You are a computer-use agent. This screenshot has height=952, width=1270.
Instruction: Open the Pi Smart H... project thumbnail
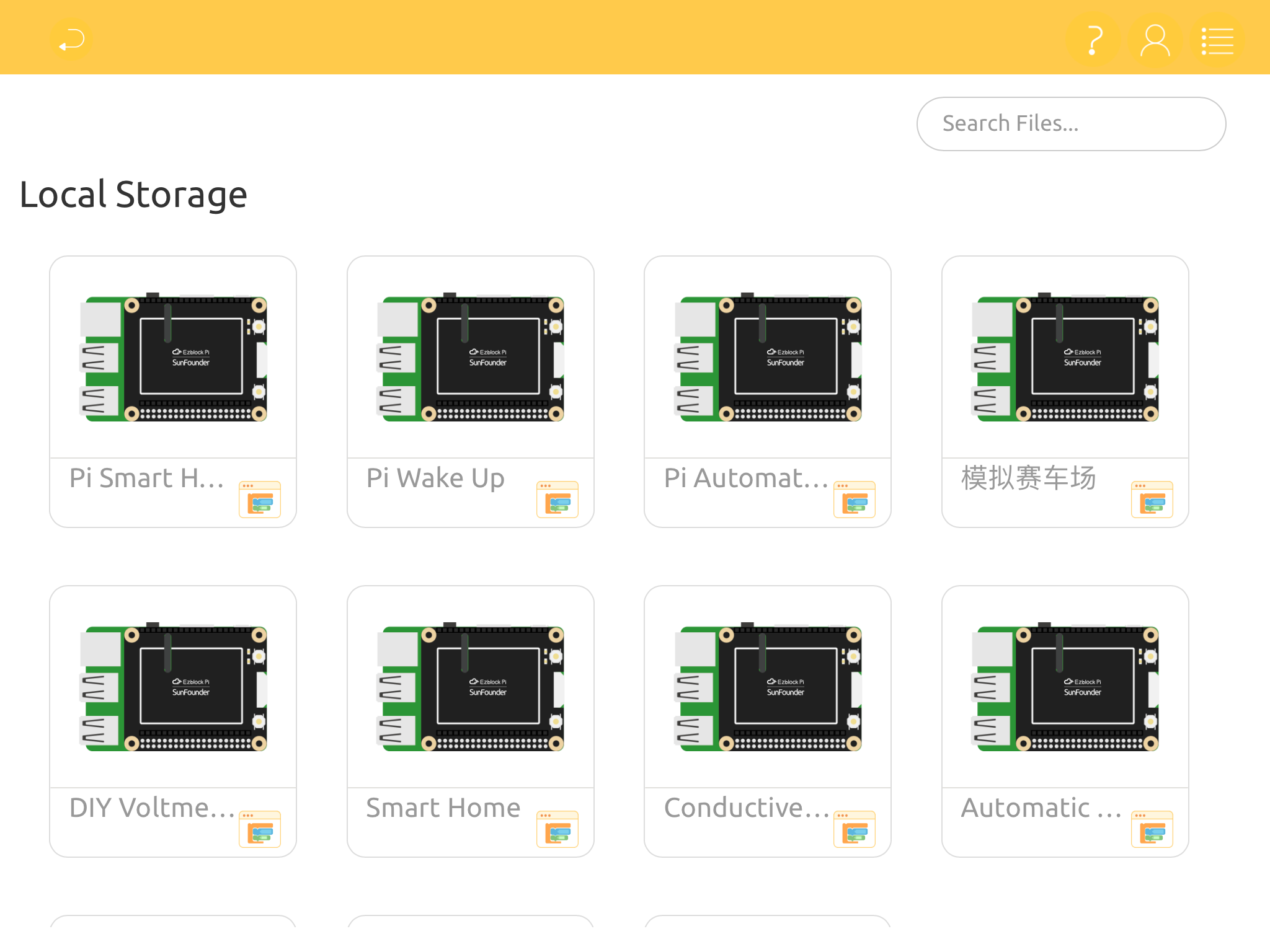pyautogui.click(x=173, y=358)
